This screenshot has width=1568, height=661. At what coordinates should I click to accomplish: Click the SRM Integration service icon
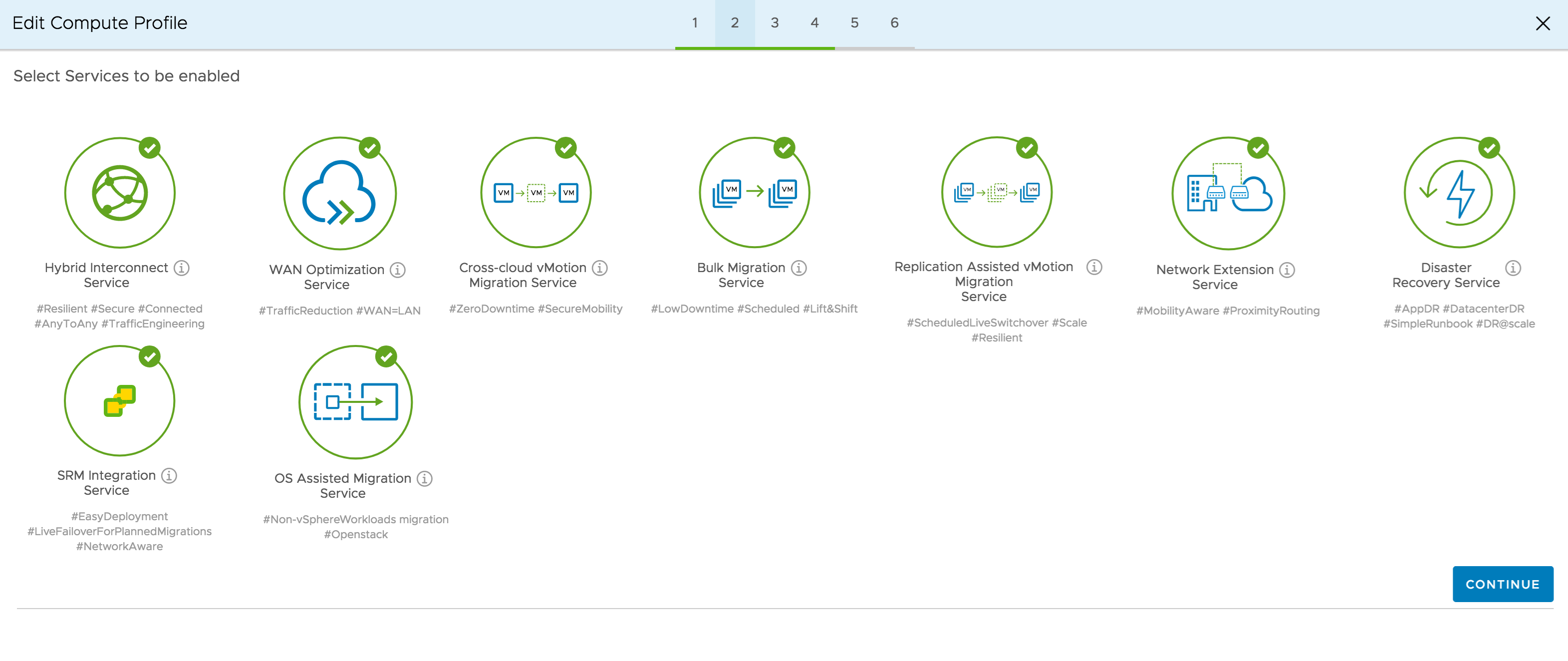[x=119, y=401]
